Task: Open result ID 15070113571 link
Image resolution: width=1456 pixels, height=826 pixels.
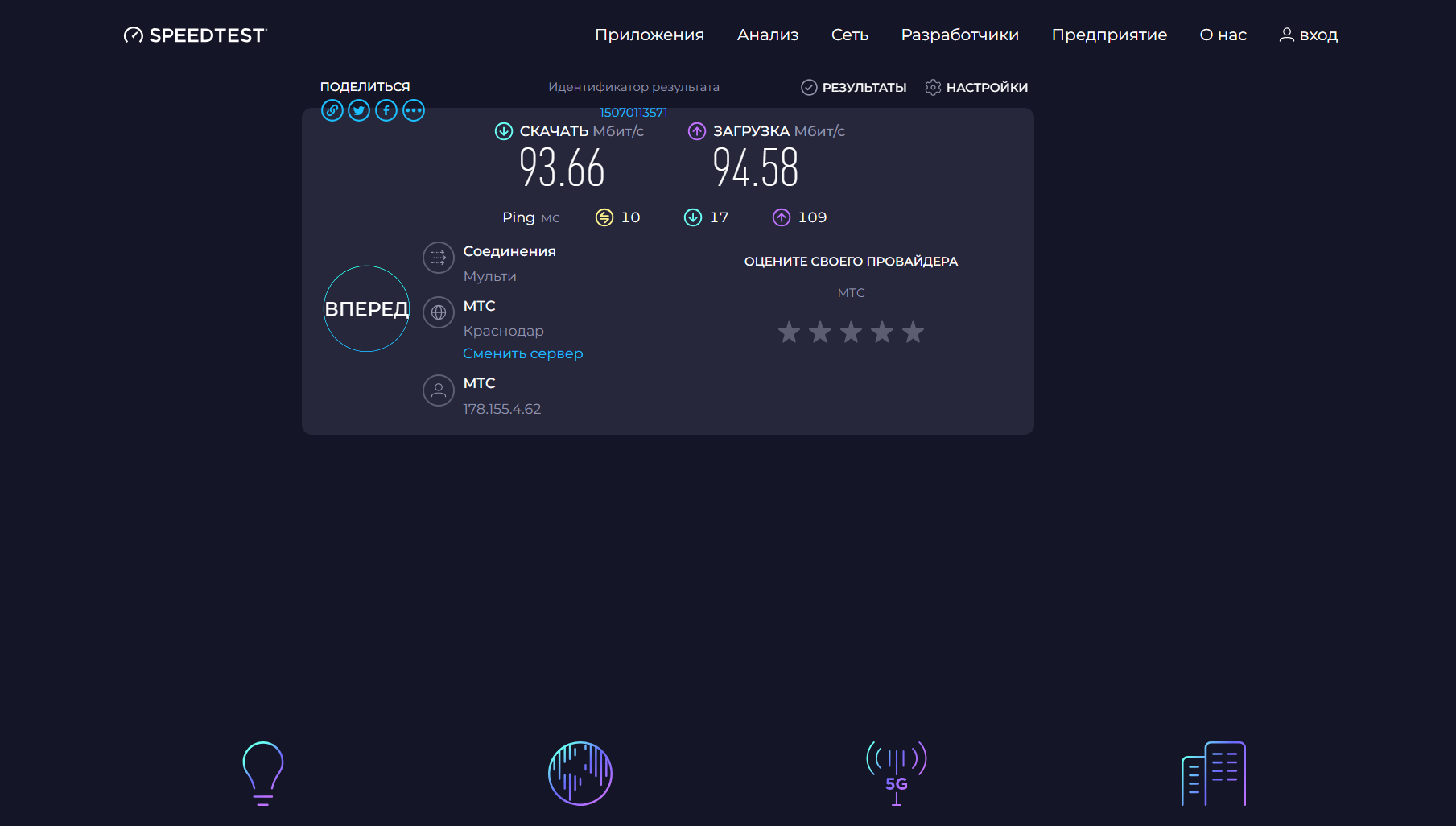Action: tap(633, 113)
